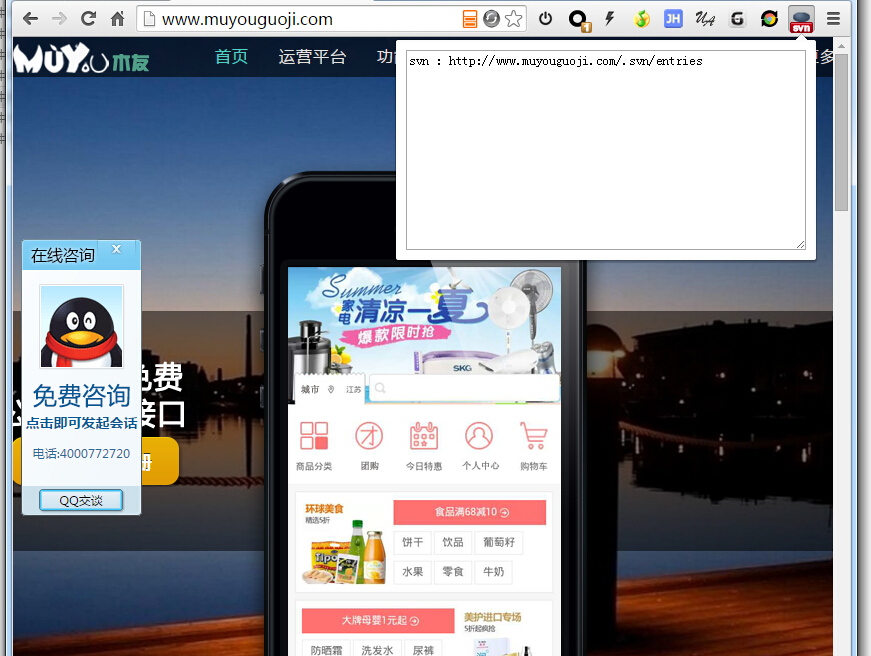
Task: Click the JH extension icon
Action: 673,19
